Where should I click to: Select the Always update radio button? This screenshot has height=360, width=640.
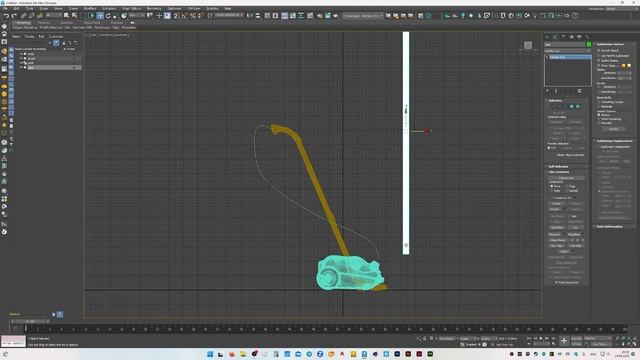[x=599, y=115]
